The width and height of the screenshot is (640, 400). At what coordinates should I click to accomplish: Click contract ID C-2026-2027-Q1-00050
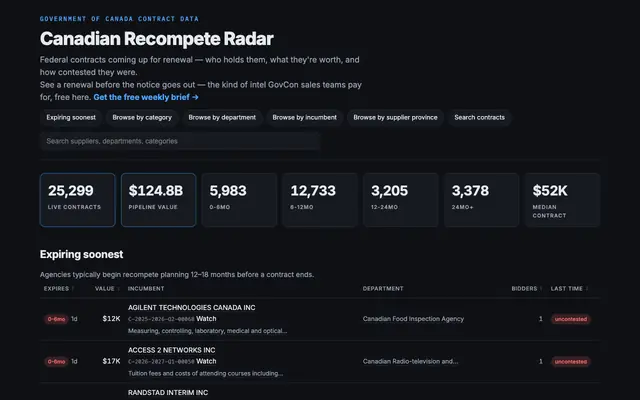tap(161, 362)
